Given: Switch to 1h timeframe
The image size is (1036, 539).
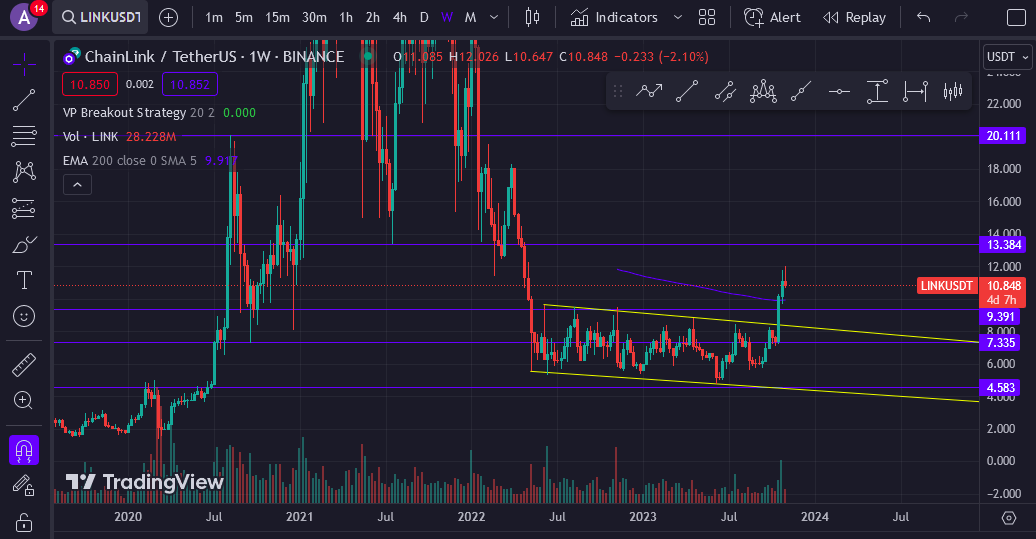Looking at the screenshot, I should click(x=346, y=18).
